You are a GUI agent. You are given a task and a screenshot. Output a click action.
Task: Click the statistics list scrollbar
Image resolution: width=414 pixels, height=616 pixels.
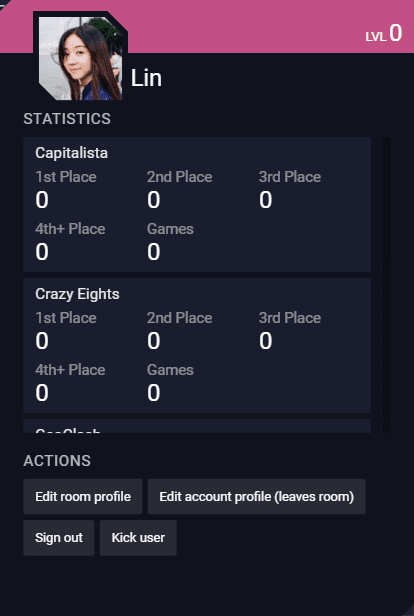point(387,285)
